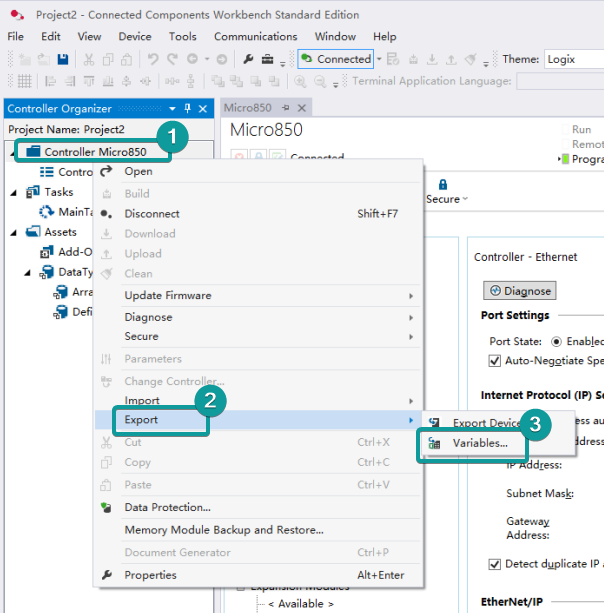The image size is (604, 613).
Task: Select Disconnect in context menu
Action: 152,214
